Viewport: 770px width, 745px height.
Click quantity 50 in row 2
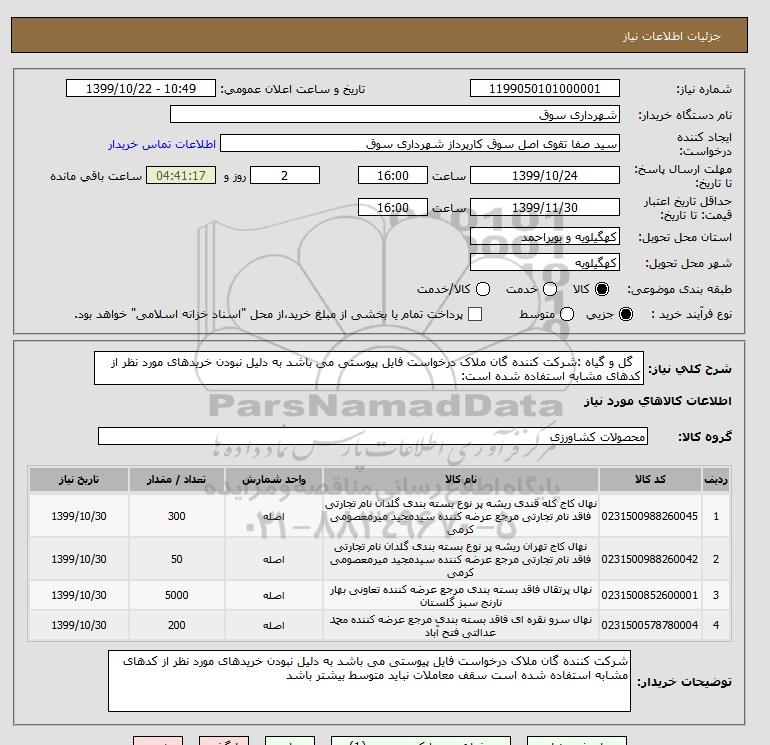pyautogui.click(x=177, y=559)
